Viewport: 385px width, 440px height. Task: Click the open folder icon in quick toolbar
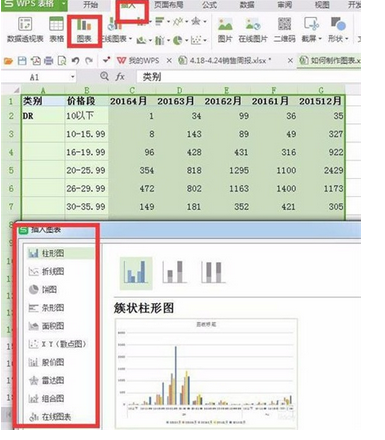click(8, 61)
